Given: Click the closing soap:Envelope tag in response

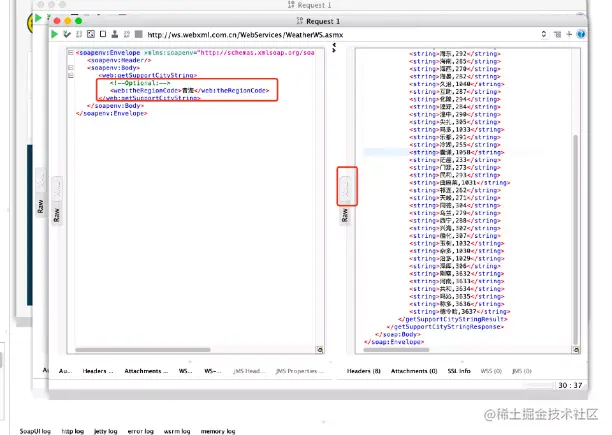Looking at the screenshot, I should [393, 342].
